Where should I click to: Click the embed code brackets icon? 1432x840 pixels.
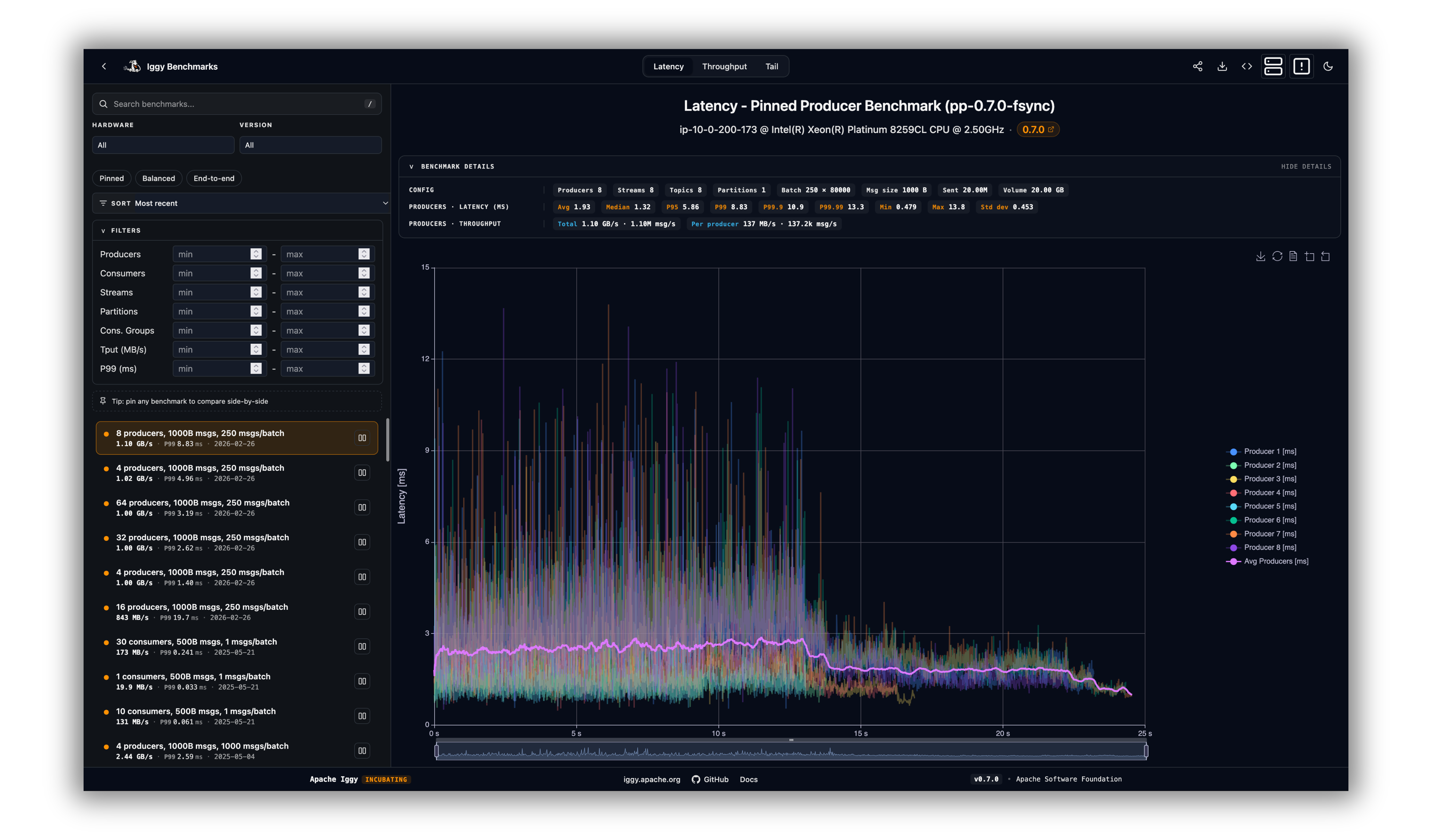coord(1247,67)
